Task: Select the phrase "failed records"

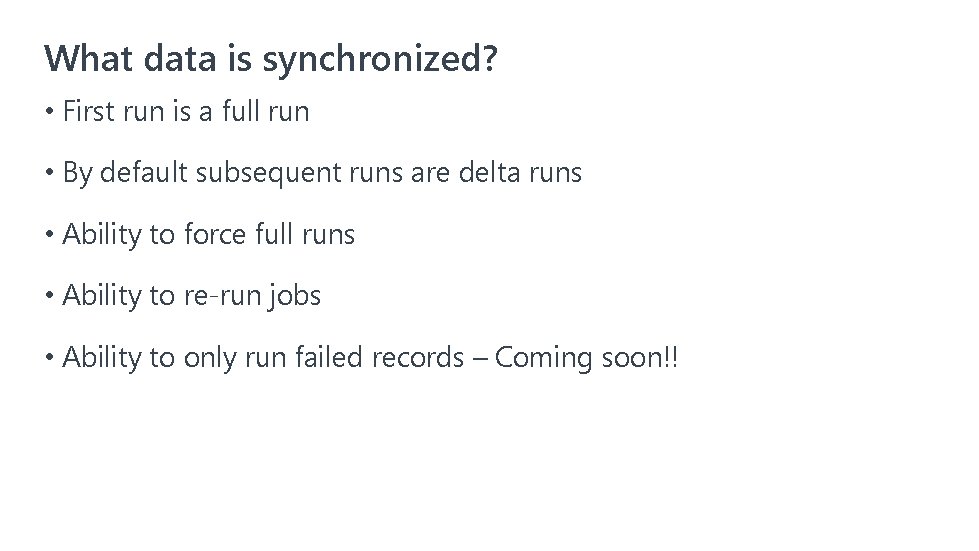Action: point(359,358)
